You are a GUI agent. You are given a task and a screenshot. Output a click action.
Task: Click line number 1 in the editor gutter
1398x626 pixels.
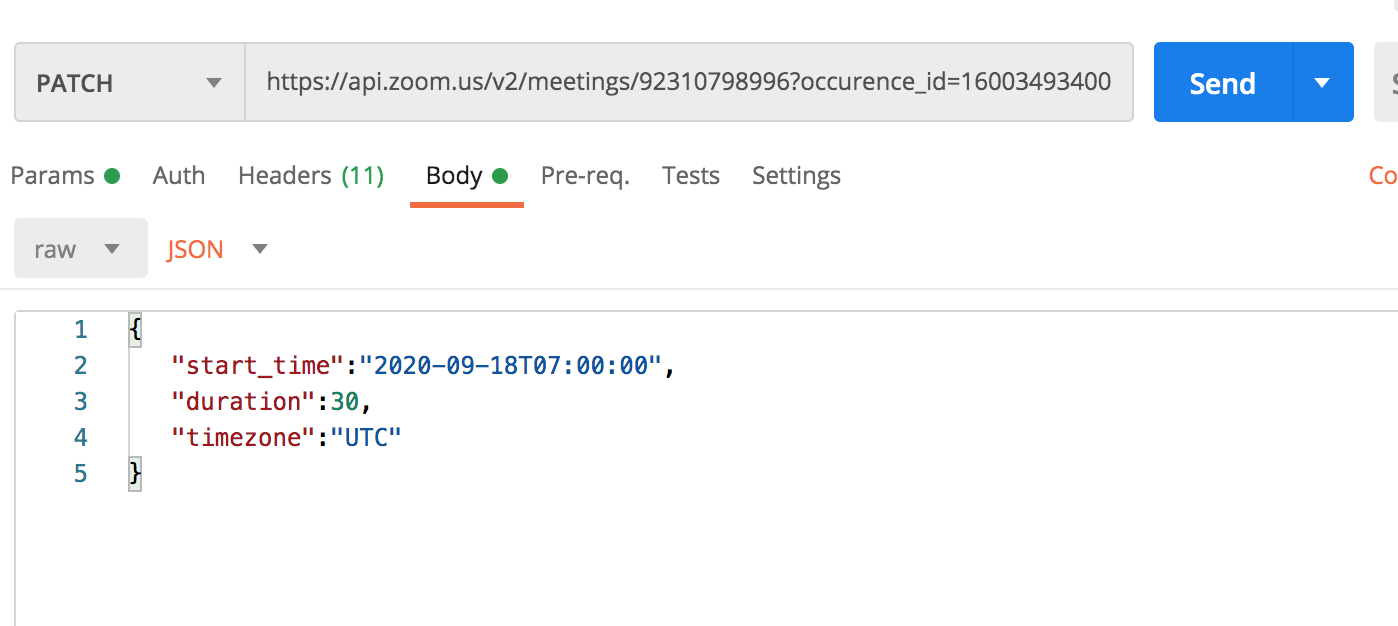pyautogui.click(x=80, y=330)
